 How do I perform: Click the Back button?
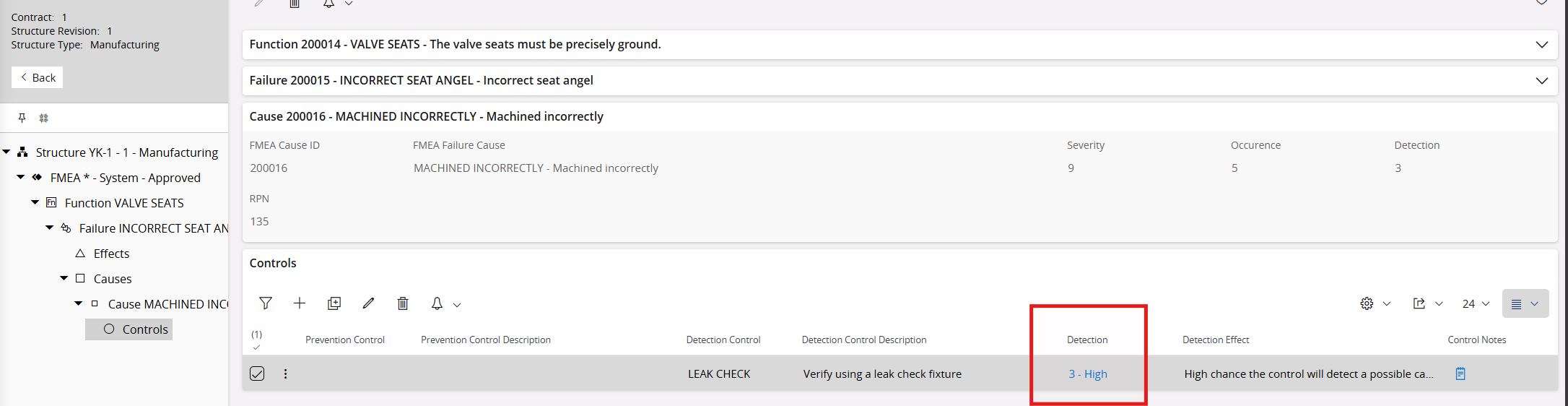coord(38,77)
